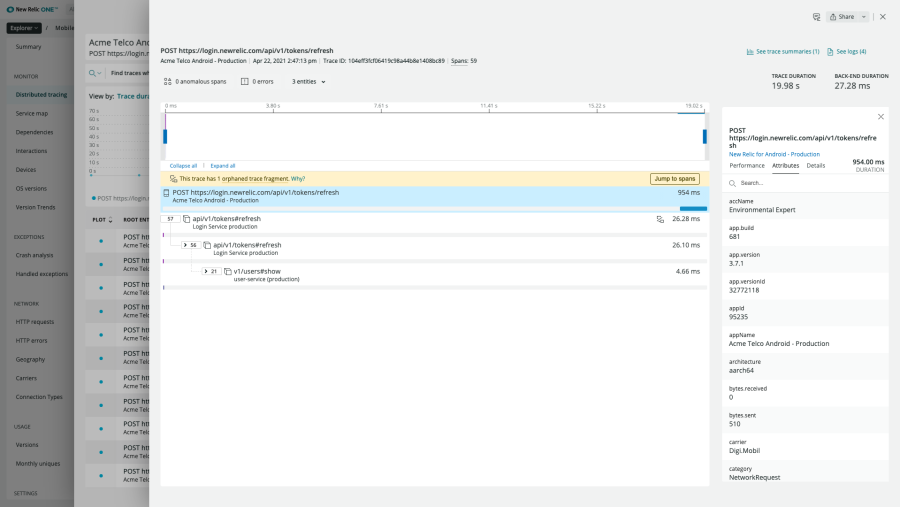Switch to the Performance tab

[747, 165]
